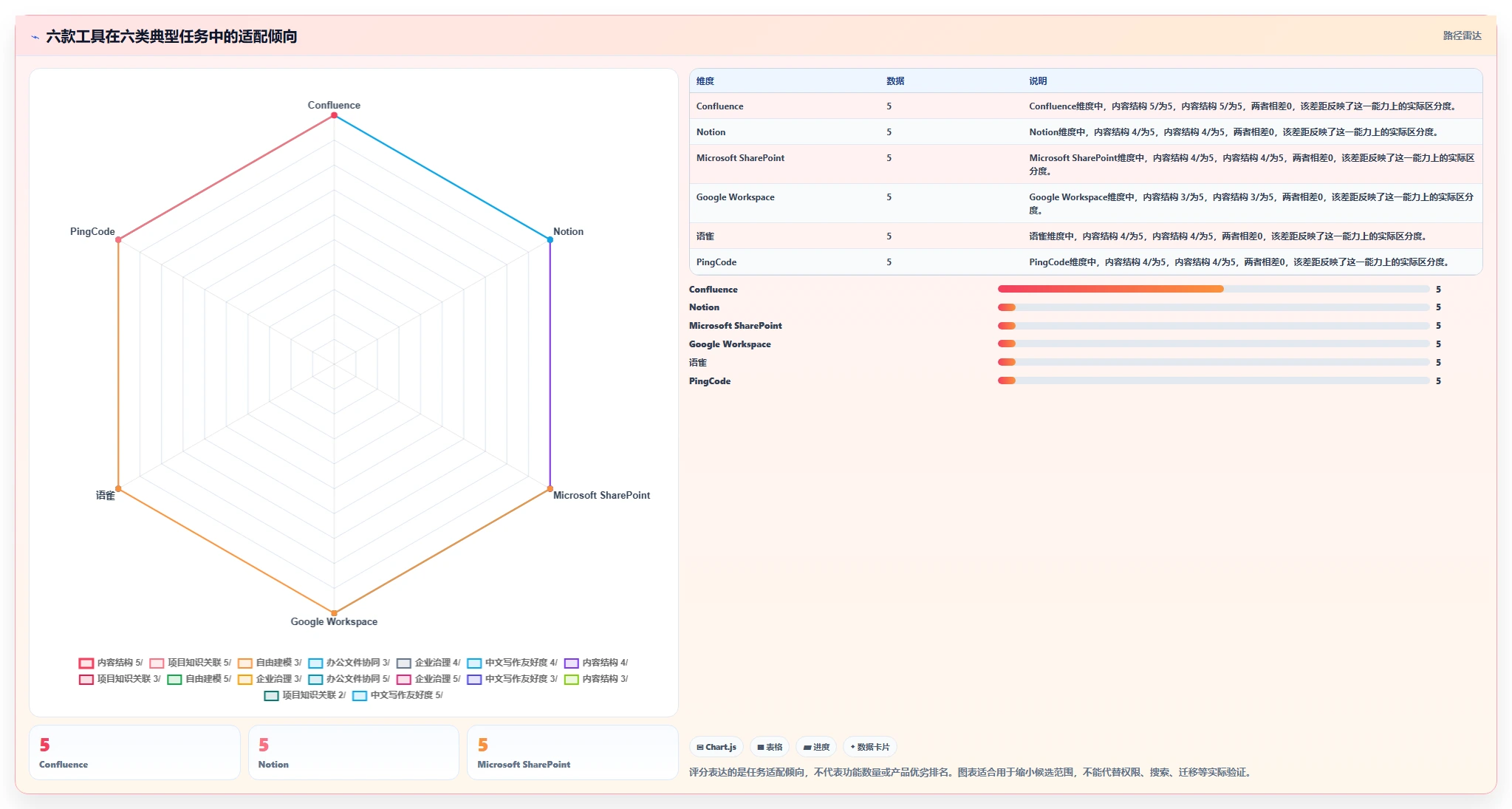Click the 维度 column header
The width and height of the screenshot is (1512, 809).
tap(705, 81)
